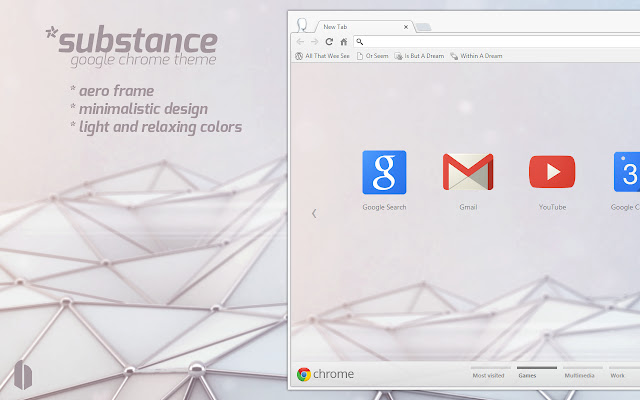This screenshot has height=400, width=640.
Task: Launch the YouTube app icon
Action: pyautogui.click(x=552, y=172)
